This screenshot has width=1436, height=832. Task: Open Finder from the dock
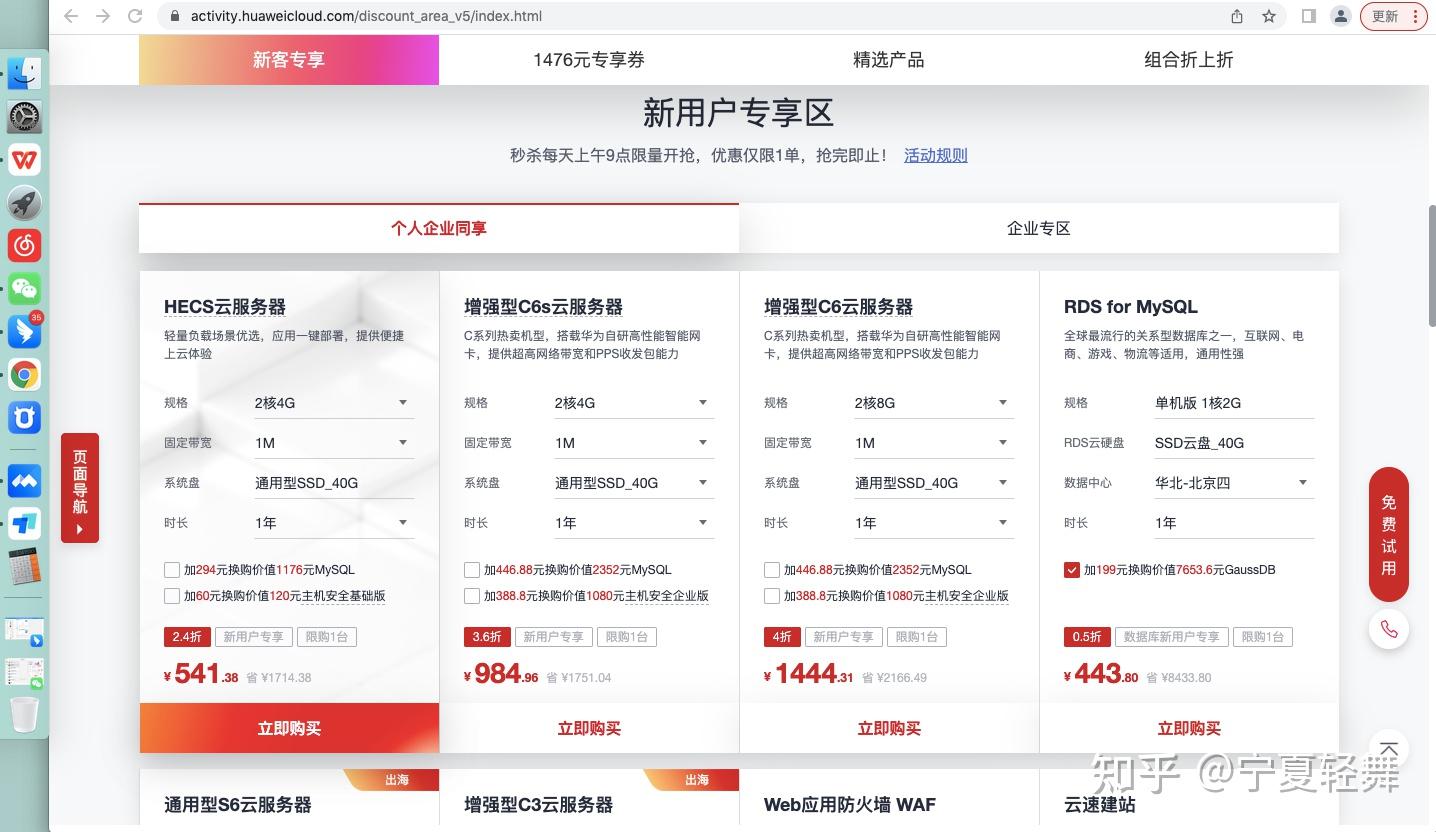pyautogui.click(x=24, y=72)
